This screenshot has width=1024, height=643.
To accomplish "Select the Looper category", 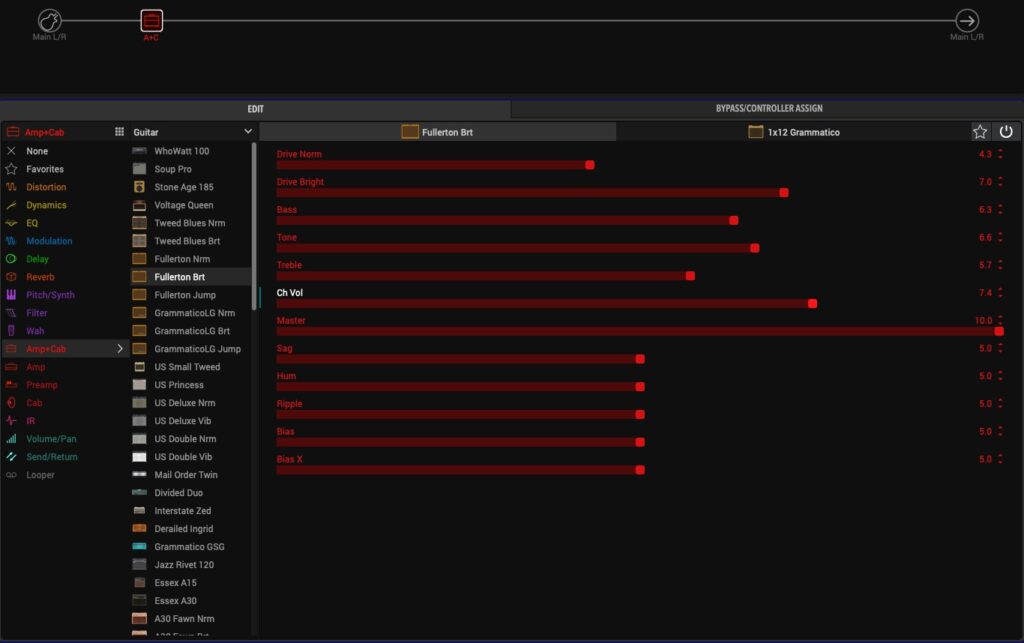I will click(x=40, y=475).
